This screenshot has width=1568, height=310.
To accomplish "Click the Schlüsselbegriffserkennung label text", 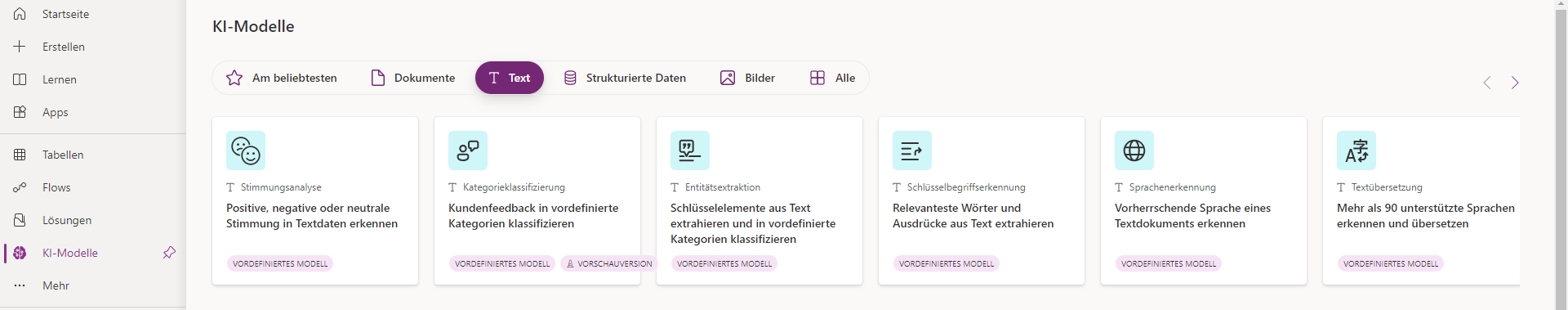I will (966, 187).
